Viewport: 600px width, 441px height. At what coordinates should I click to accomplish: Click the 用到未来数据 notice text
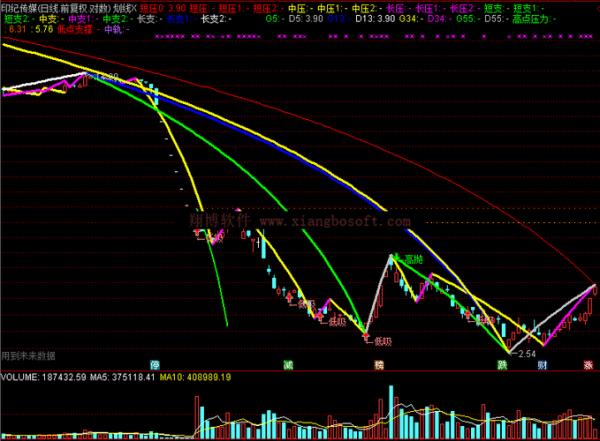[x=27, y=355]
